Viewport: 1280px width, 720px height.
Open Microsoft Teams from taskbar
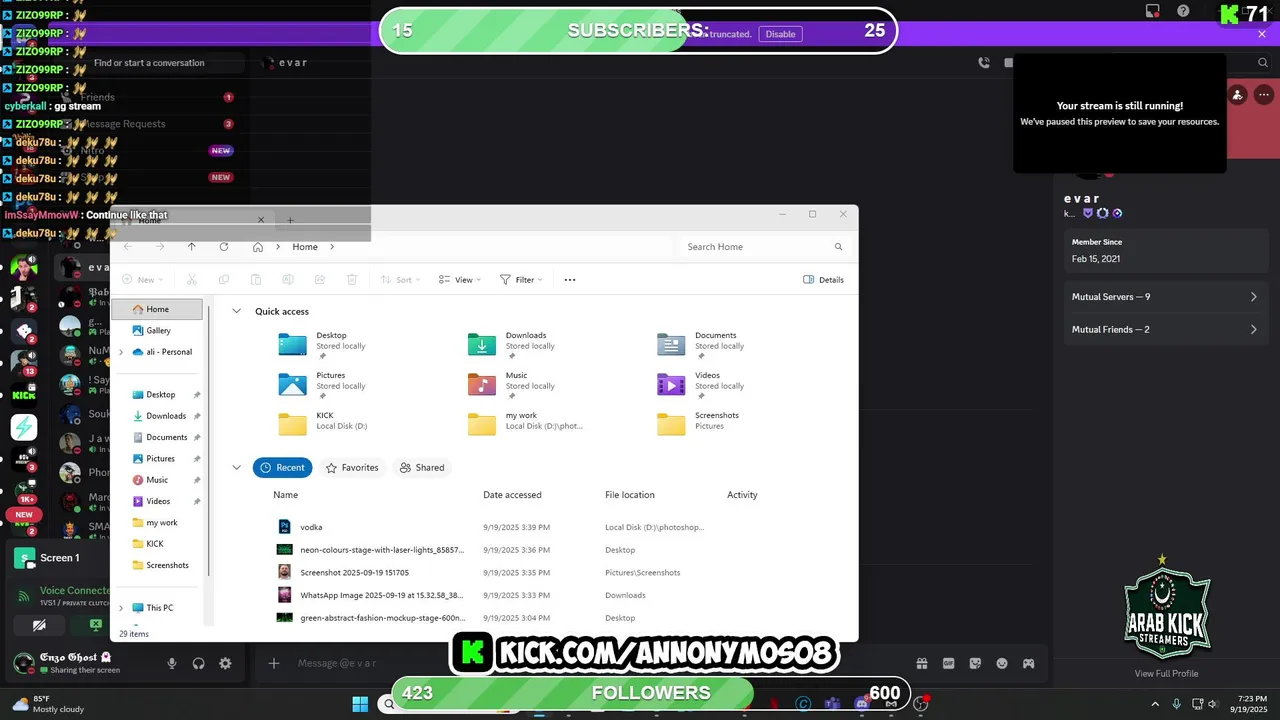[832, 704]
